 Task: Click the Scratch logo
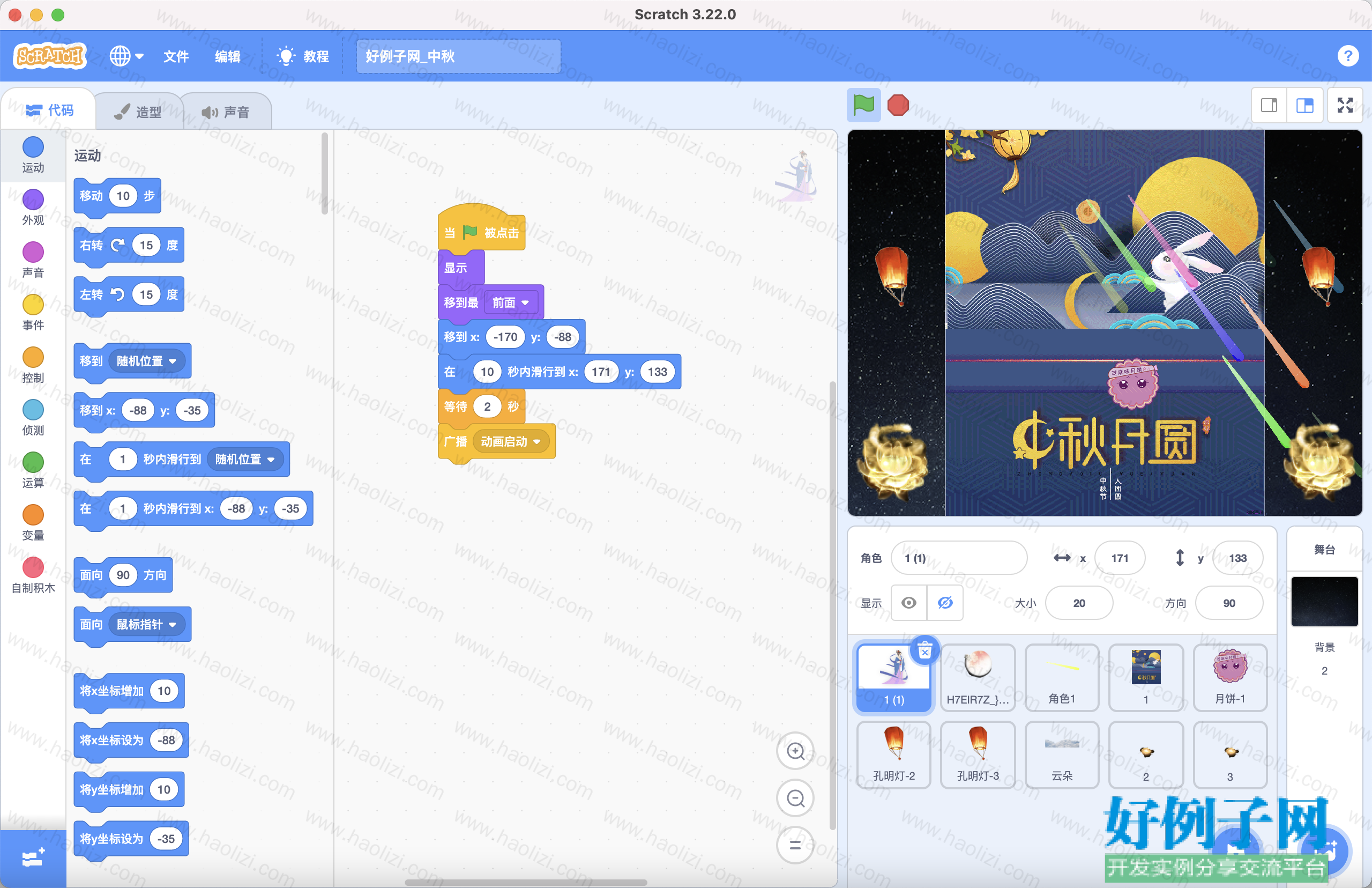pos(49,56)
